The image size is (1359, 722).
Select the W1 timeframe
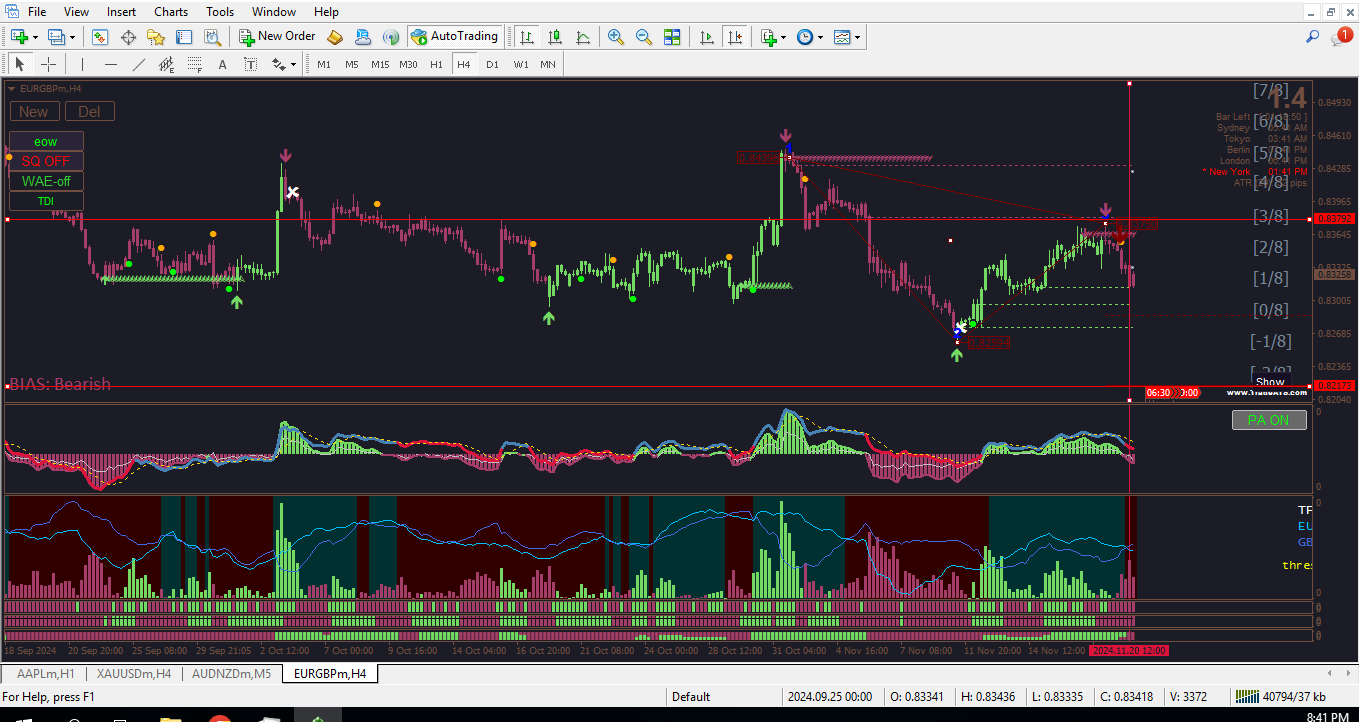521,64
